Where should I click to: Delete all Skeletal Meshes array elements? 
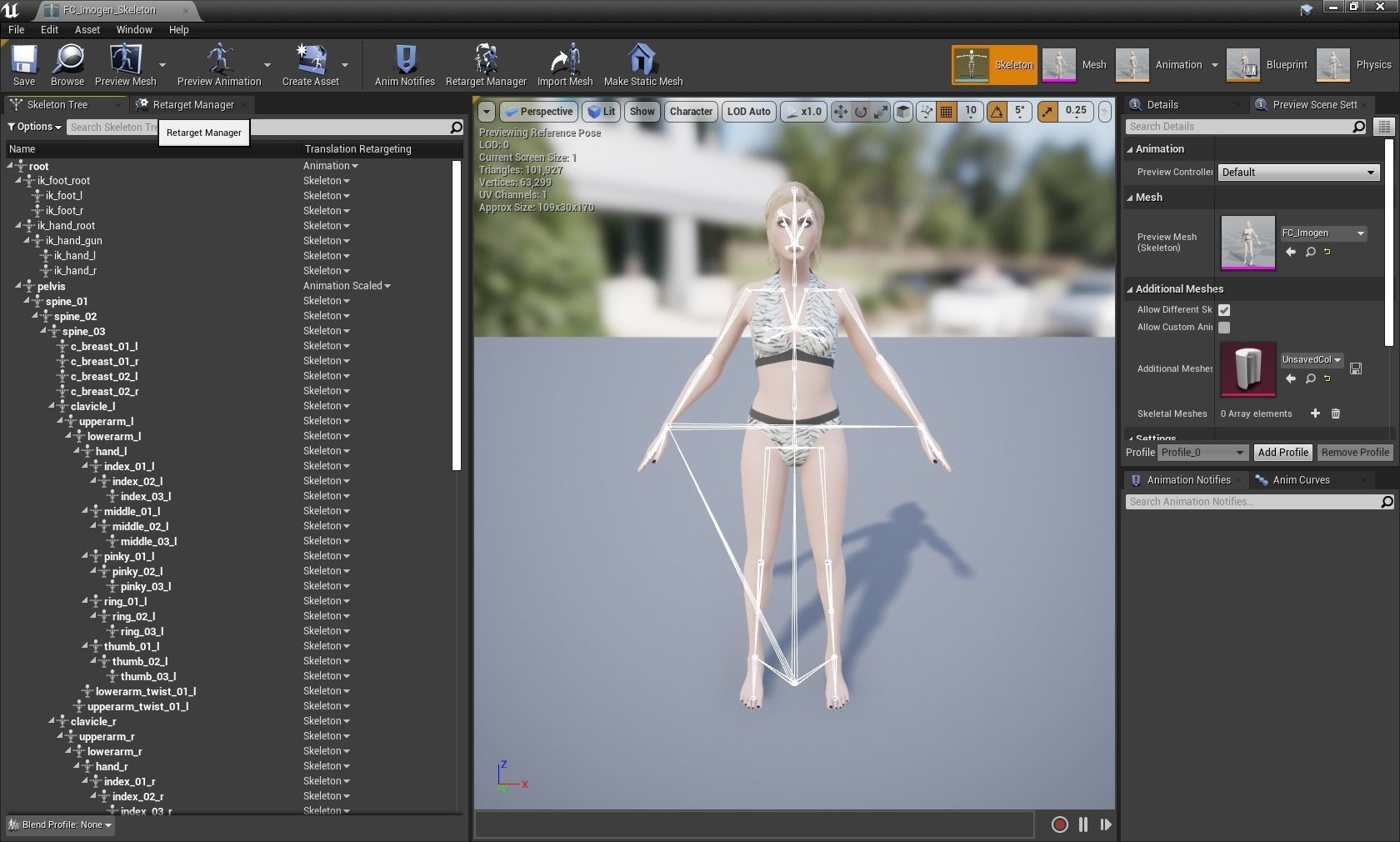1335,413
